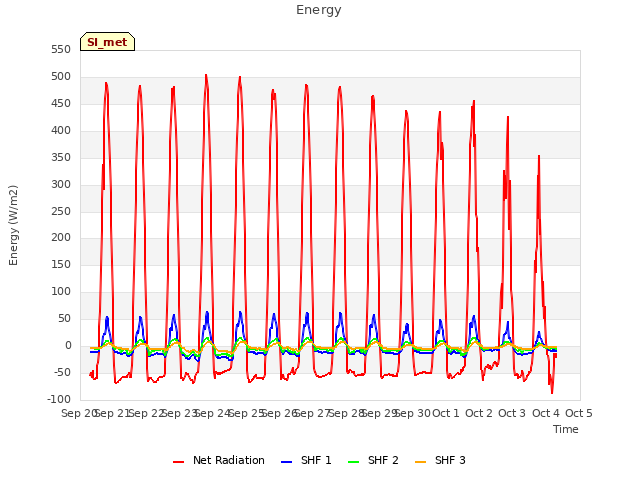Click the Oct 2 x-axis tick label
The image size is (640, 480).
point(479,413)
